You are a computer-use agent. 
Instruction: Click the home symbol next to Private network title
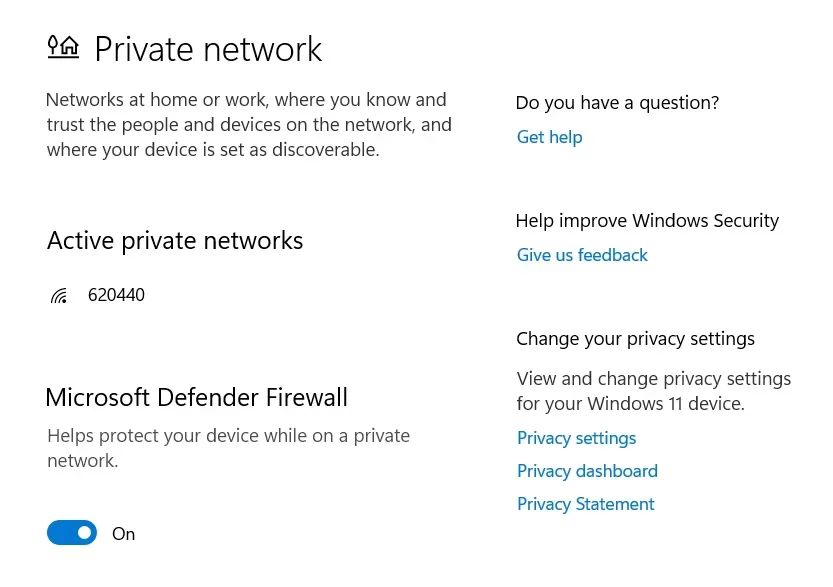pos(63,46)
